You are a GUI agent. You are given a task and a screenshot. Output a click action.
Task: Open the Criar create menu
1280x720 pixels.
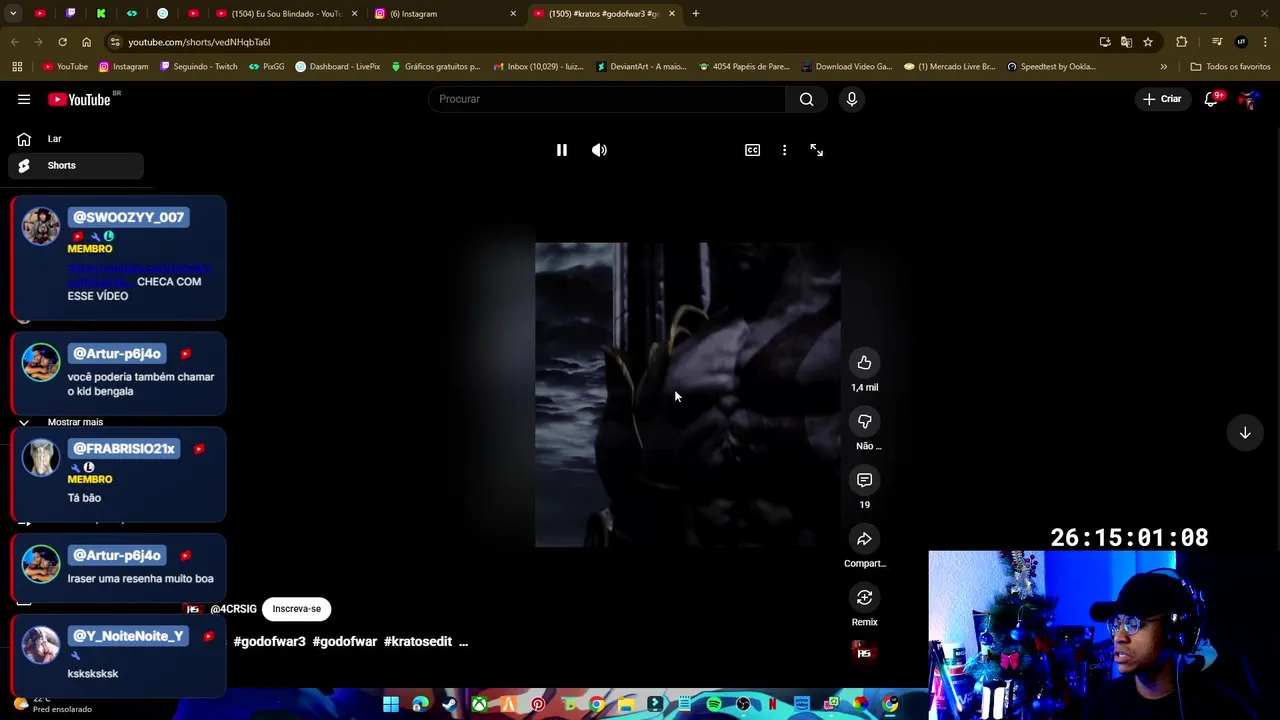click(x=1162, y=99)
